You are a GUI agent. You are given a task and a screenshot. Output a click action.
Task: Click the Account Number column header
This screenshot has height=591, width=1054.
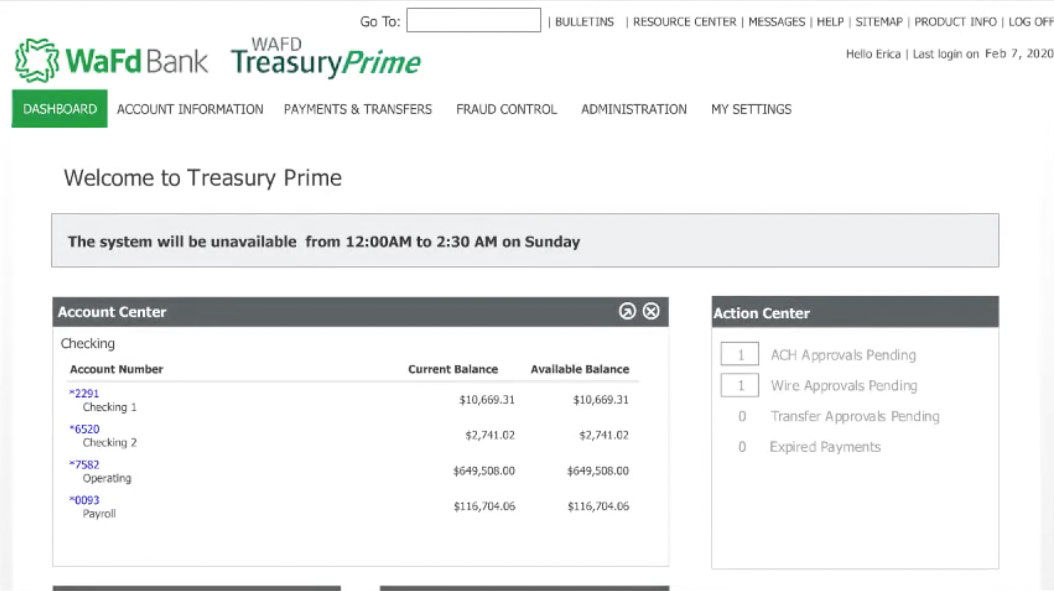[x=116, y=369]
